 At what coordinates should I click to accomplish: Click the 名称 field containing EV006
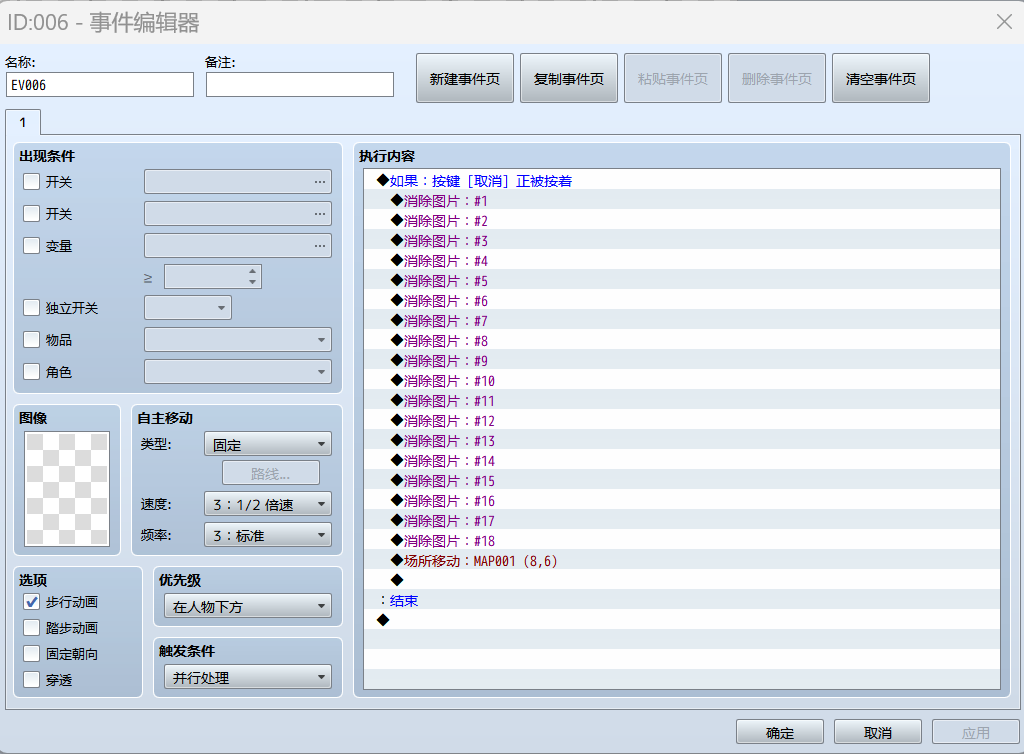point(100,85)
